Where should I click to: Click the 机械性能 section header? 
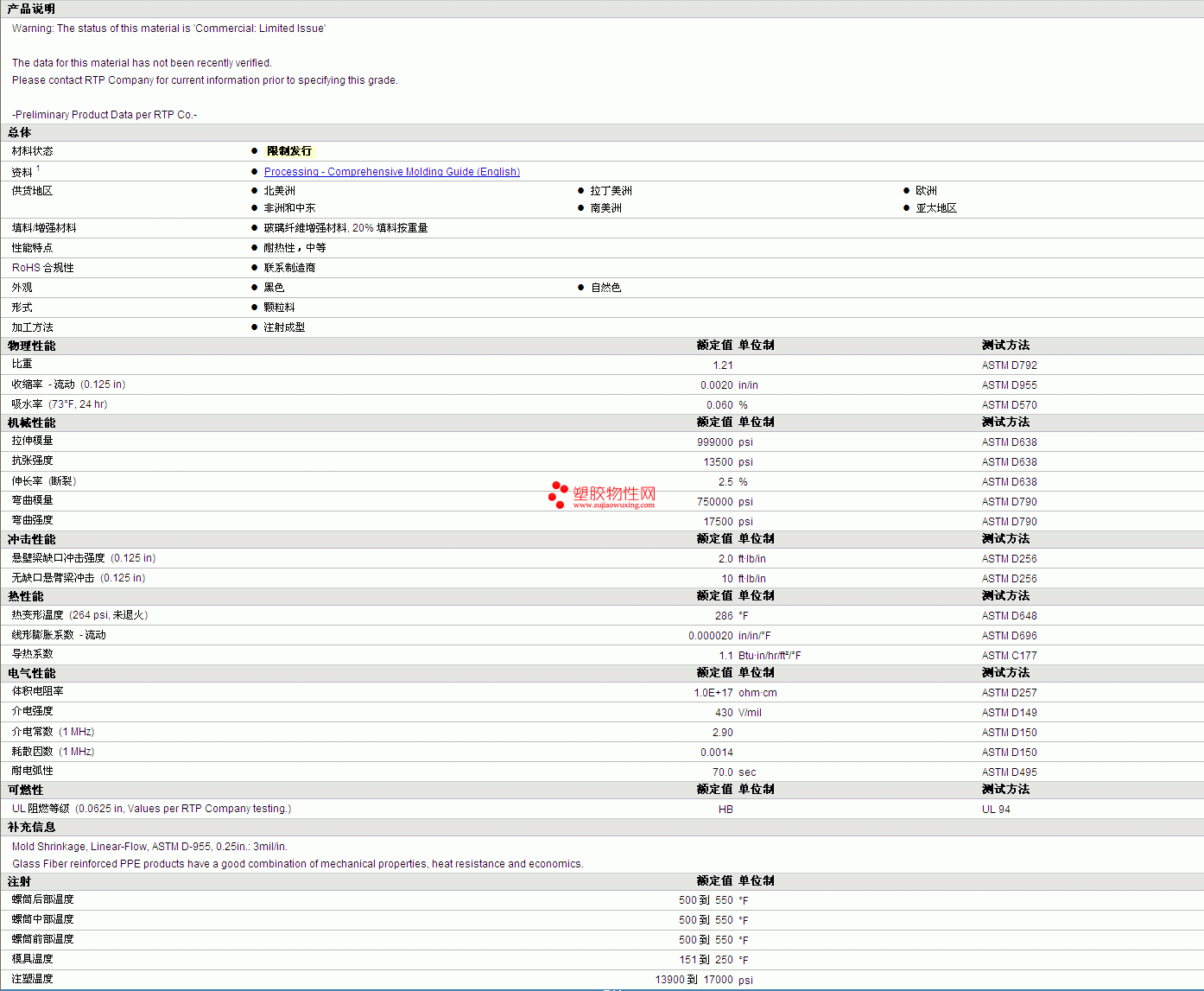click(x=31, y=422)
